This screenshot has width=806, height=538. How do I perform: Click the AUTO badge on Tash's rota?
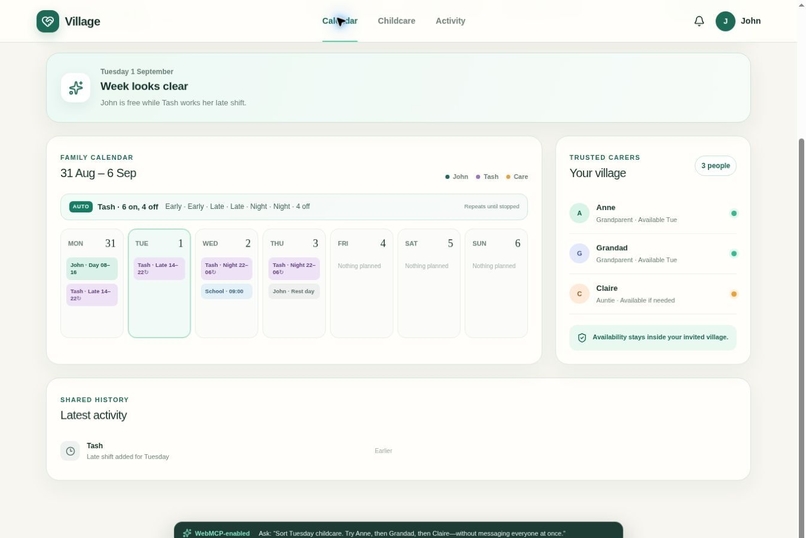pyautogui.click(x=81, y=207)
